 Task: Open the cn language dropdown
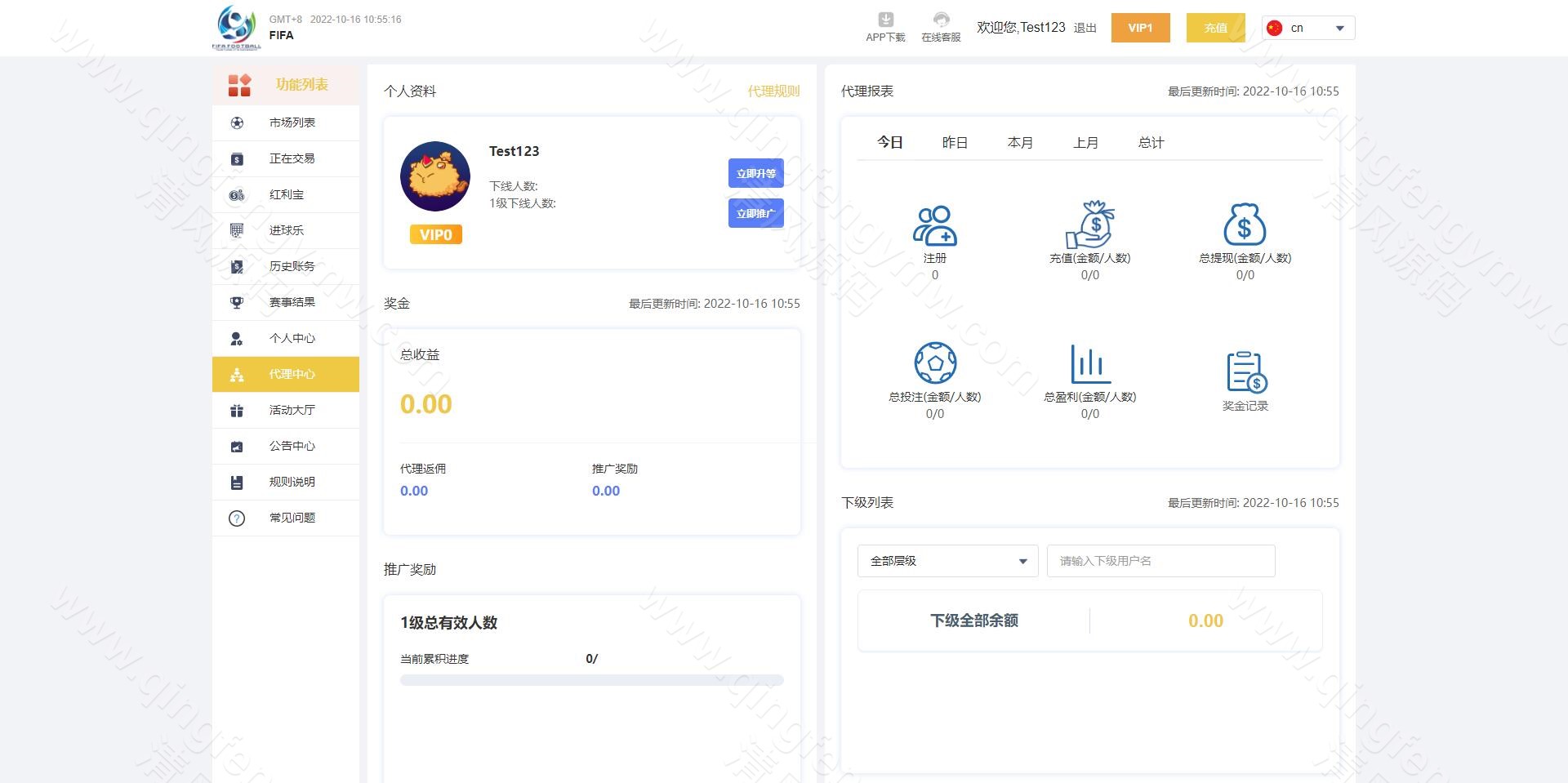[x=1307, y=27]
